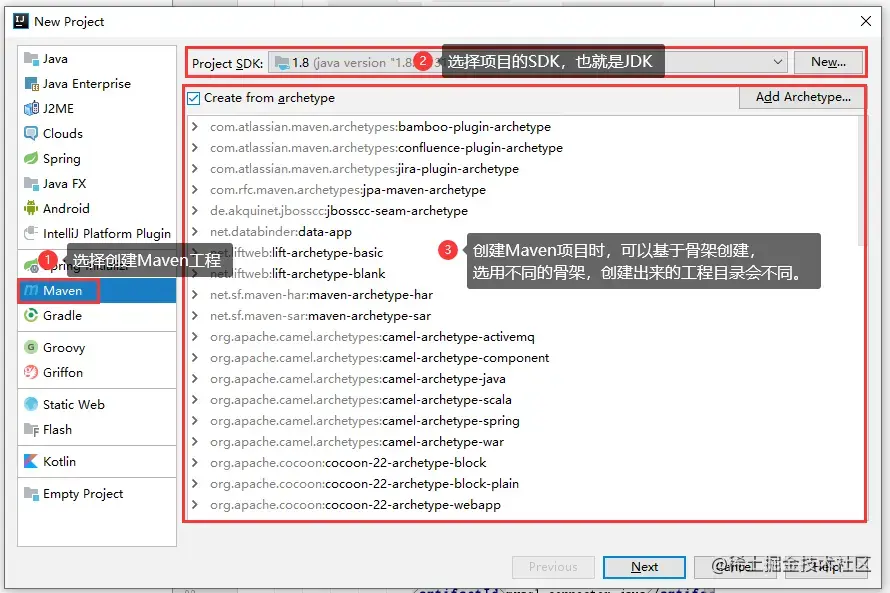Select camel-archetype-war row text

pyautogui.click(x=356, y=441)
